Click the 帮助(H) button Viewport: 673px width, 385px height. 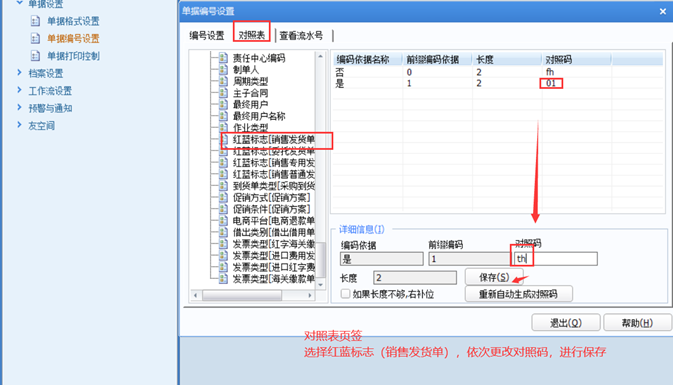pos(637,323)
